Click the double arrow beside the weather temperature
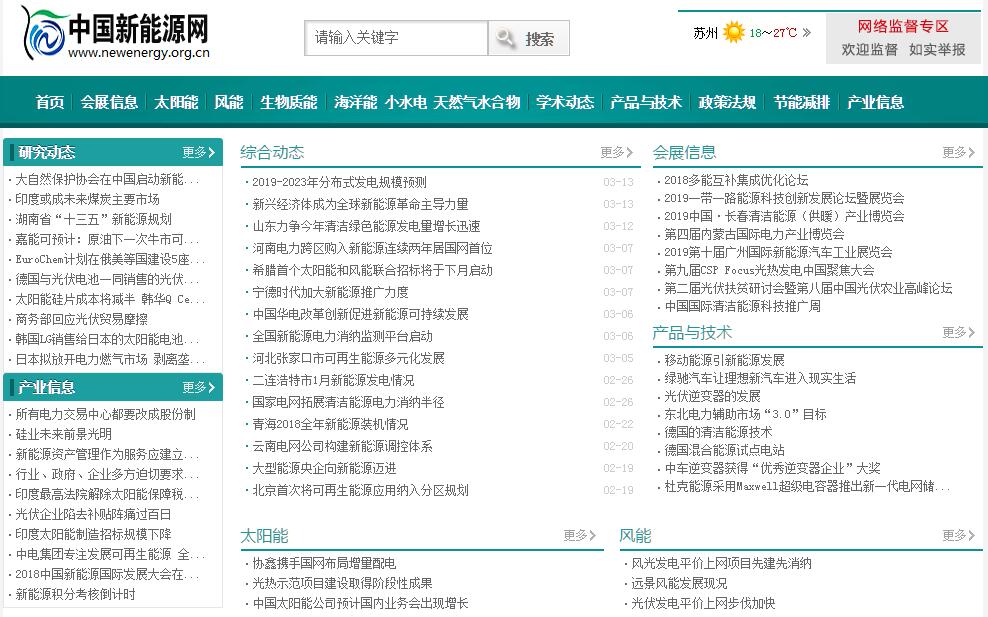The width and height of the screenshot is (988, 617). 806,32
